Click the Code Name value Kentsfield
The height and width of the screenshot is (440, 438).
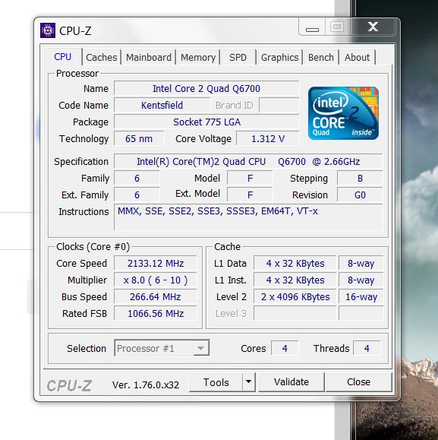(x=162, y=105)
